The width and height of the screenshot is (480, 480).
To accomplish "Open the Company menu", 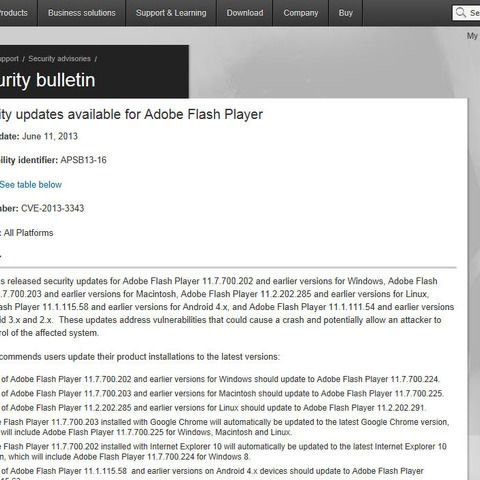I will (x=301, y=13).
